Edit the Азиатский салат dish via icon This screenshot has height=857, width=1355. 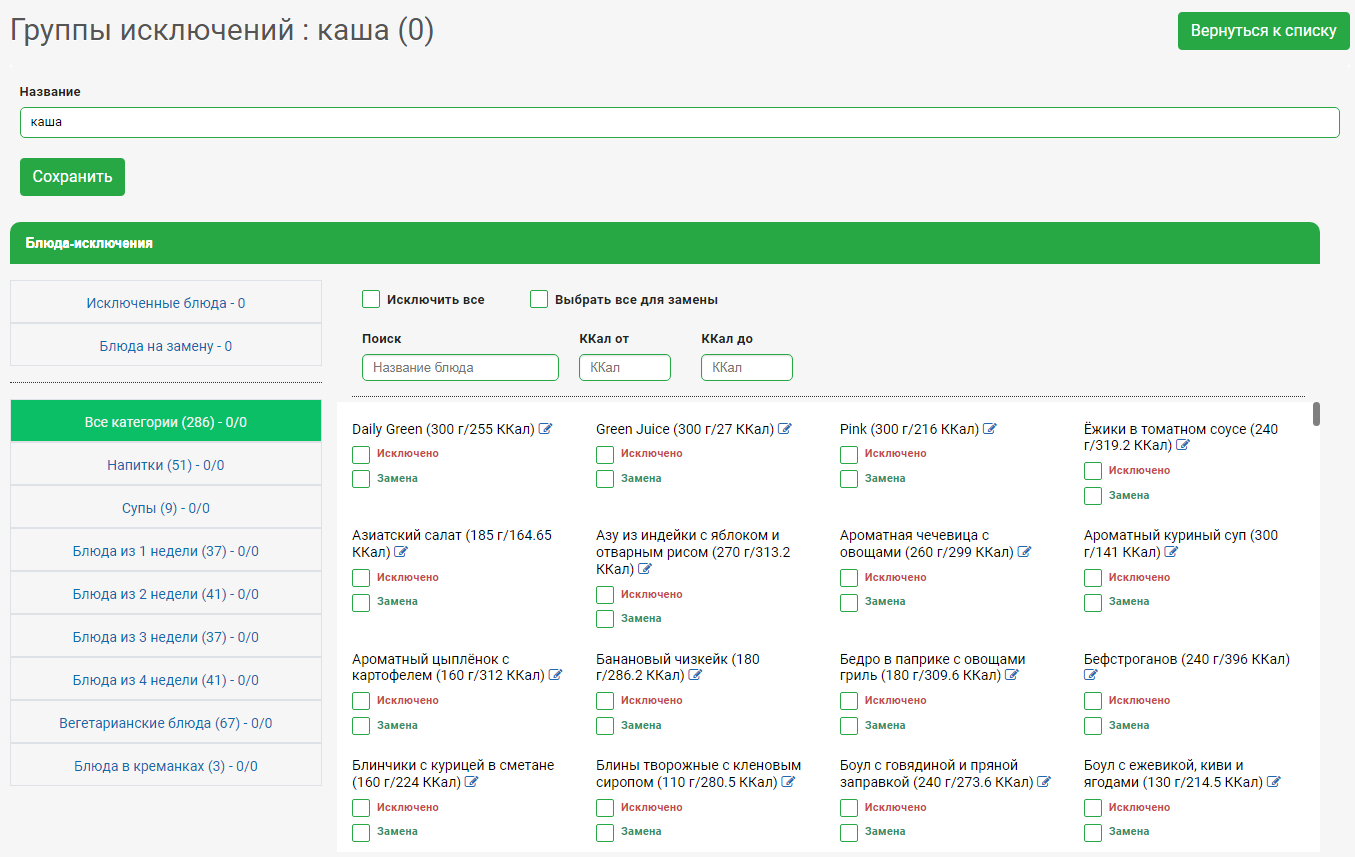coord(401,552)
